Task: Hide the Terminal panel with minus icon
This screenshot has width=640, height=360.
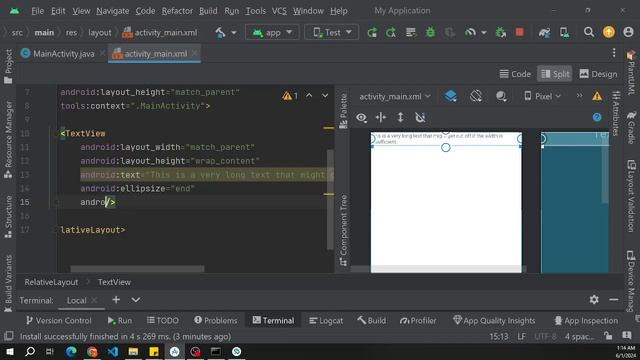Action: pos(613,300)
